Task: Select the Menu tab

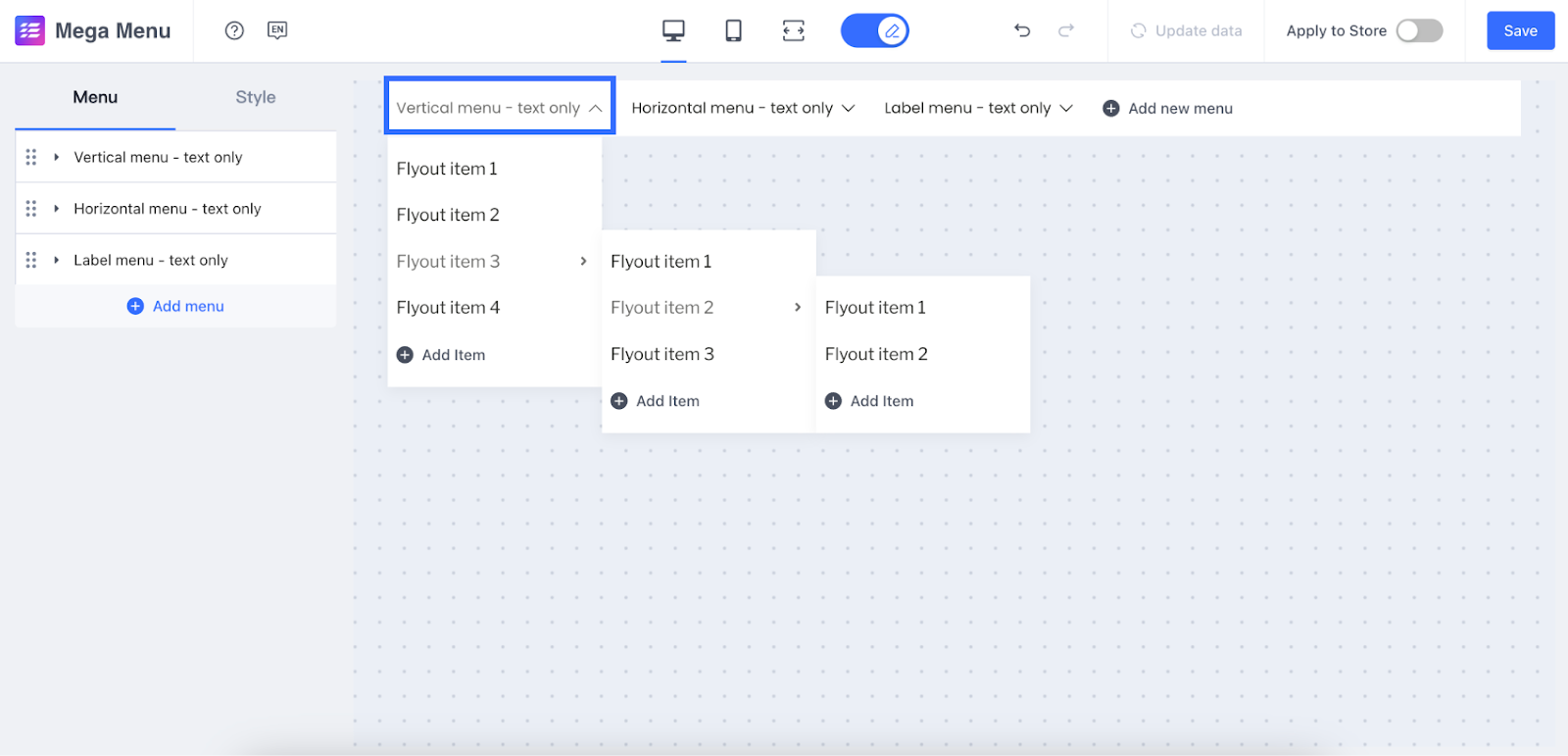Action: 95,97
